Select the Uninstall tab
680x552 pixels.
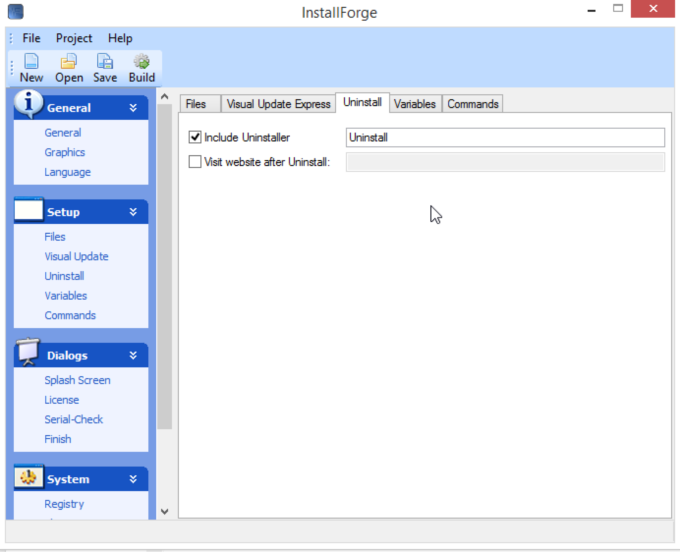pos(362,102)
